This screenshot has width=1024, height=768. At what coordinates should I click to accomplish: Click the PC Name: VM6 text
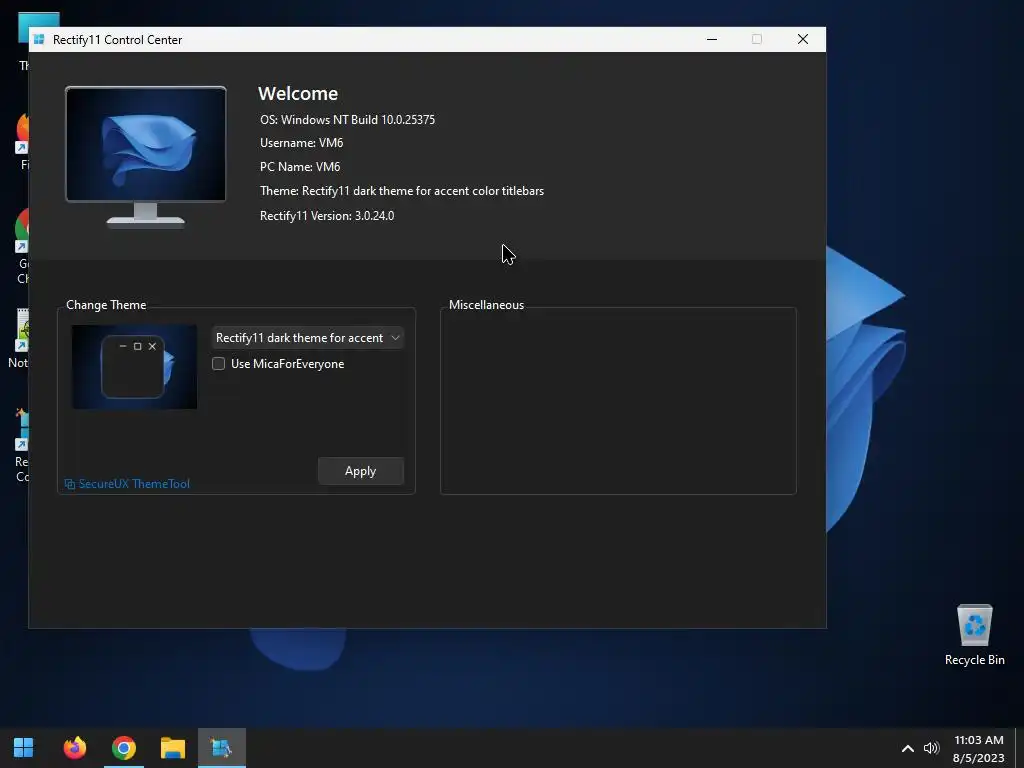click(x=300, y=167)
